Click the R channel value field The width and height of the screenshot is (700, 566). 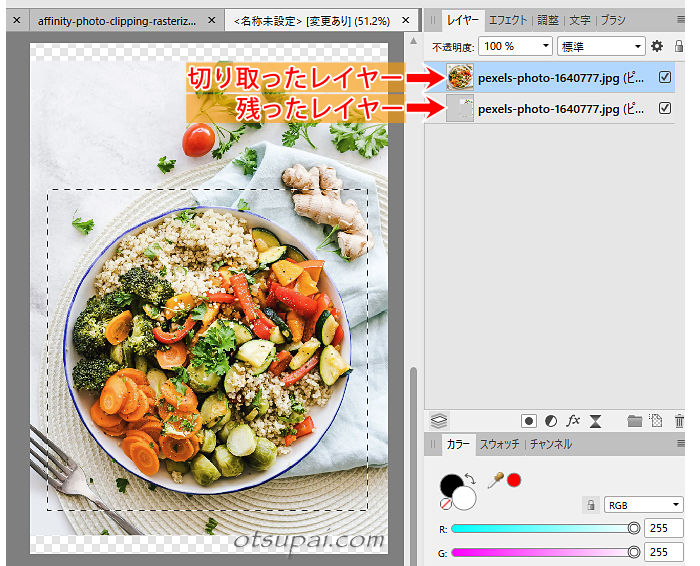click(664, 528)
